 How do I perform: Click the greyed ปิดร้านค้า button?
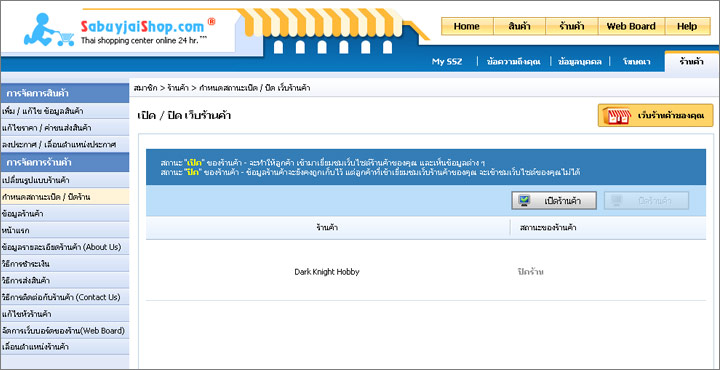tap(646, 201)
